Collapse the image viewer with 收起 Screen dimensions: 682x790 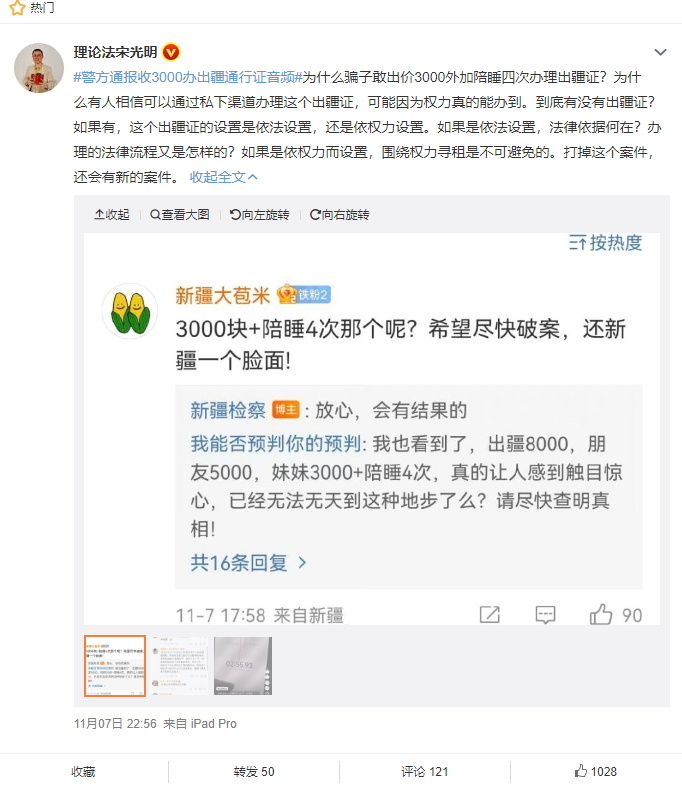click(x=112, y=215)
